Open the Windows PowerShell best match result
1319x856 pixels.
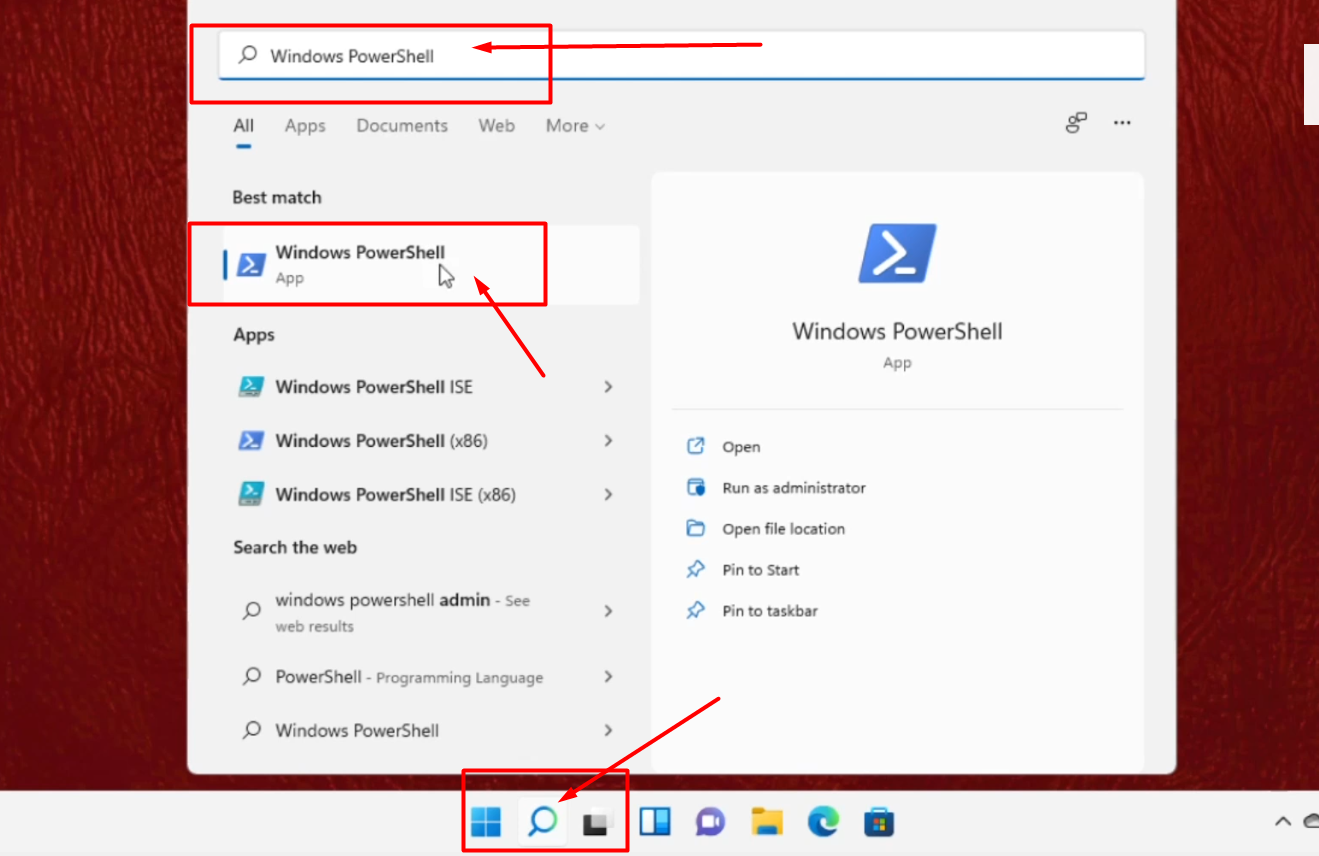click(431, 265)
